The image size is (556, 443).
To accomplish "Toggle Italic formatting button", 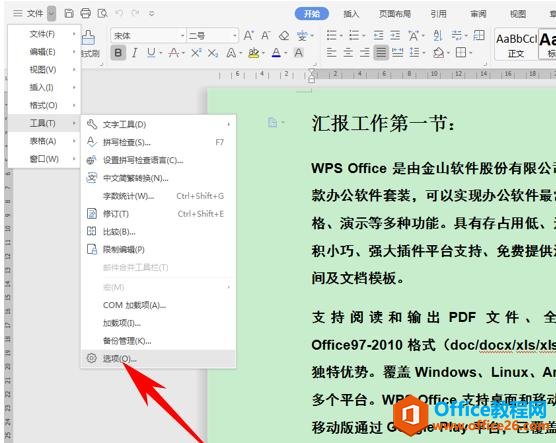I will pyautogui.click(x=134, y=53).
